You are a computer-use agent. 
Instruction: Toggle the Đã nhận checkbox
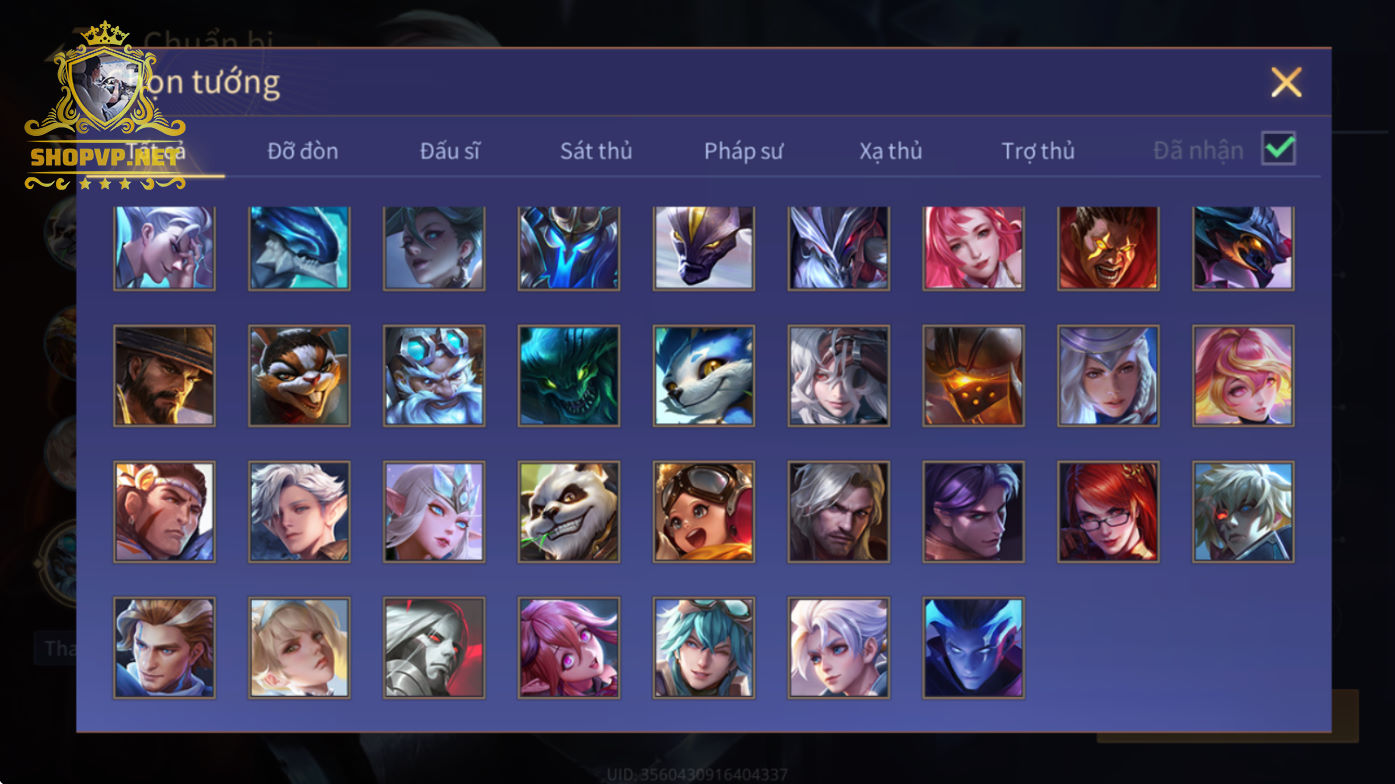(x=1278, y=149)
